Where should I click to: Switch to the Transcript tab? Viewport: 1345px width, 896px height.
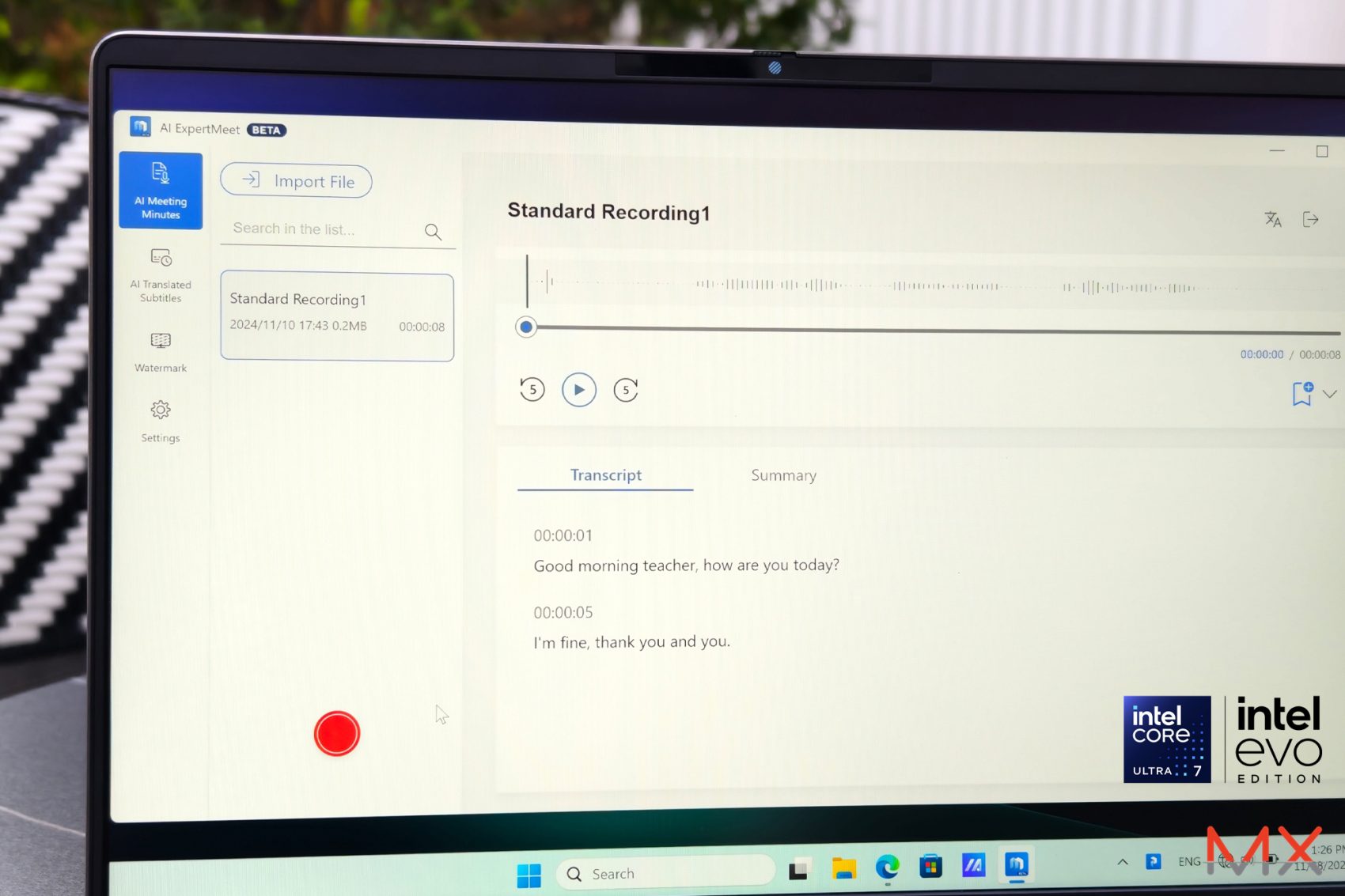606,475
